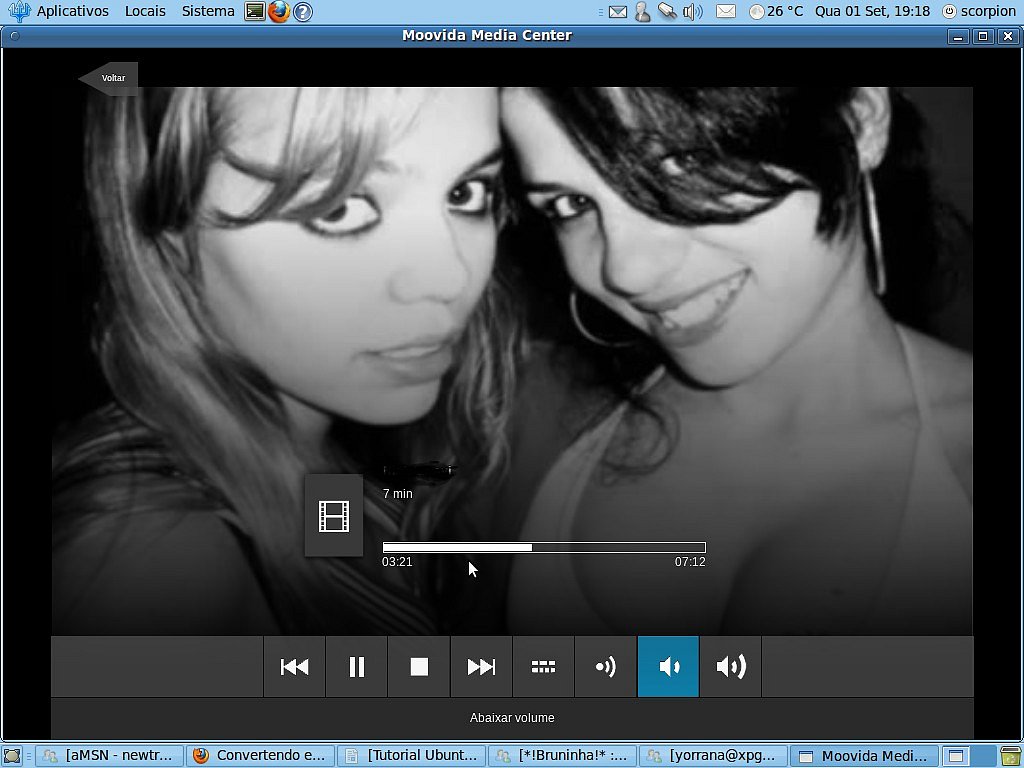This screenshot has height=768, width=1024.
Task: Launch the terminal from the top panel
Action: coord(255,11)
